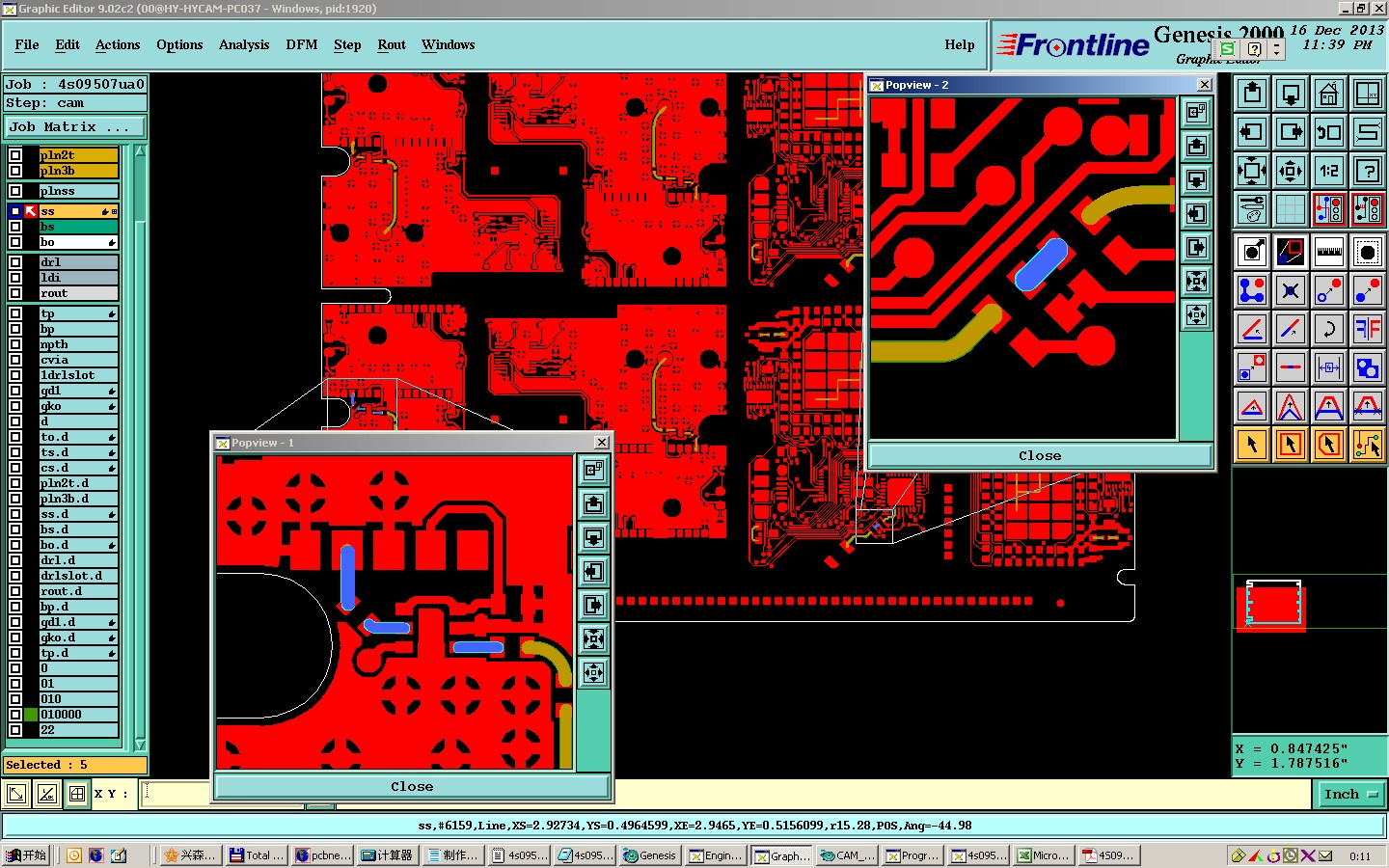The width and height of the screenshot is (1389, 868).
Task: Open the Help menu
Action: point(960,45)
